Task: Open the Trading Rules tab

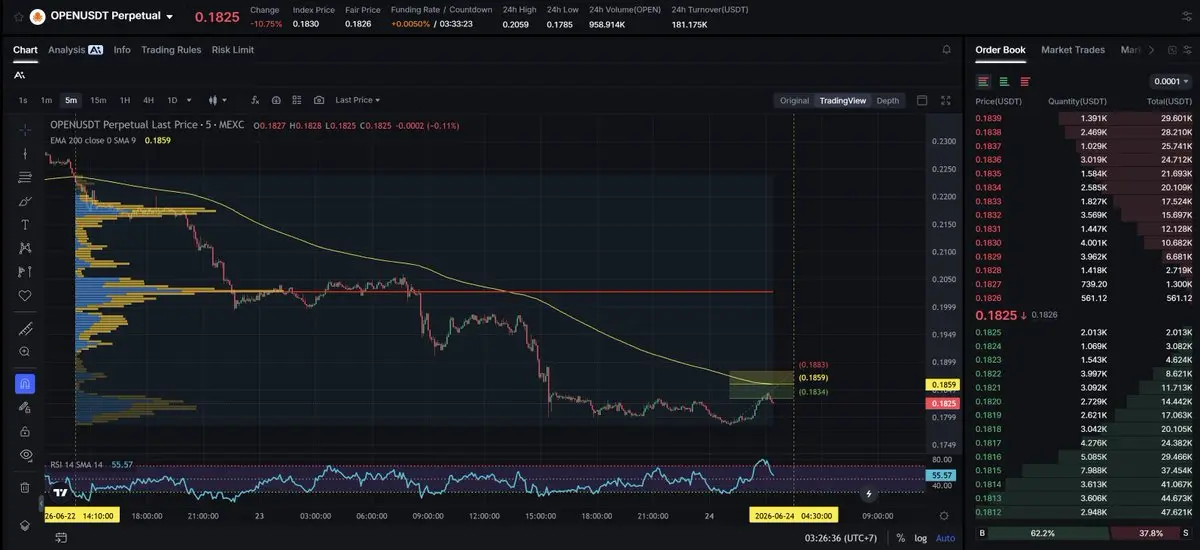Action: (x=171, y=49)
